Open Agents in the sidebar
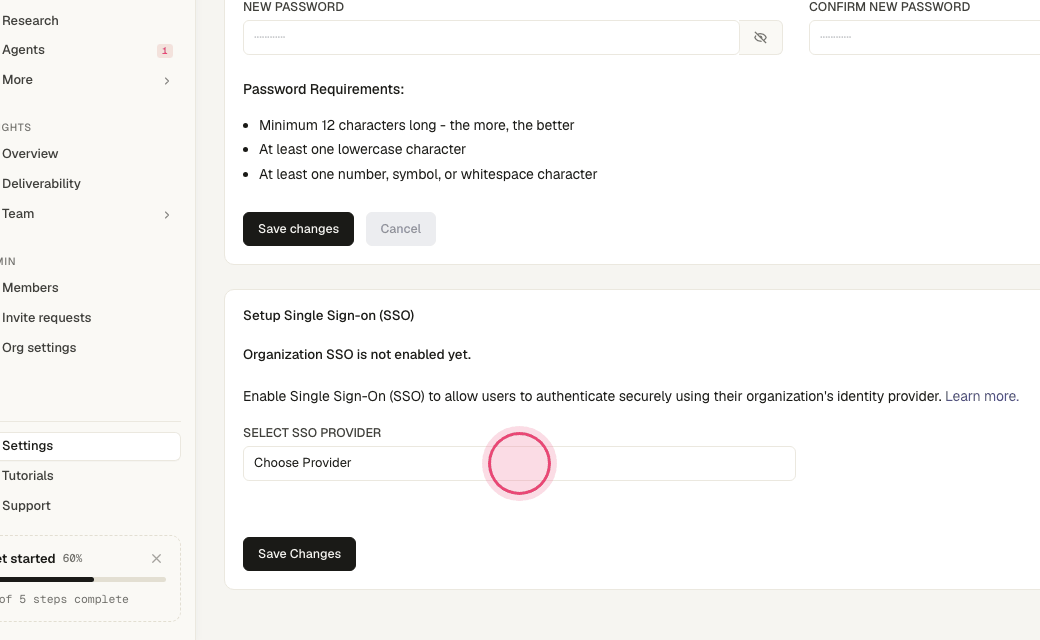The image size is (1040, 640). (23, 50)
